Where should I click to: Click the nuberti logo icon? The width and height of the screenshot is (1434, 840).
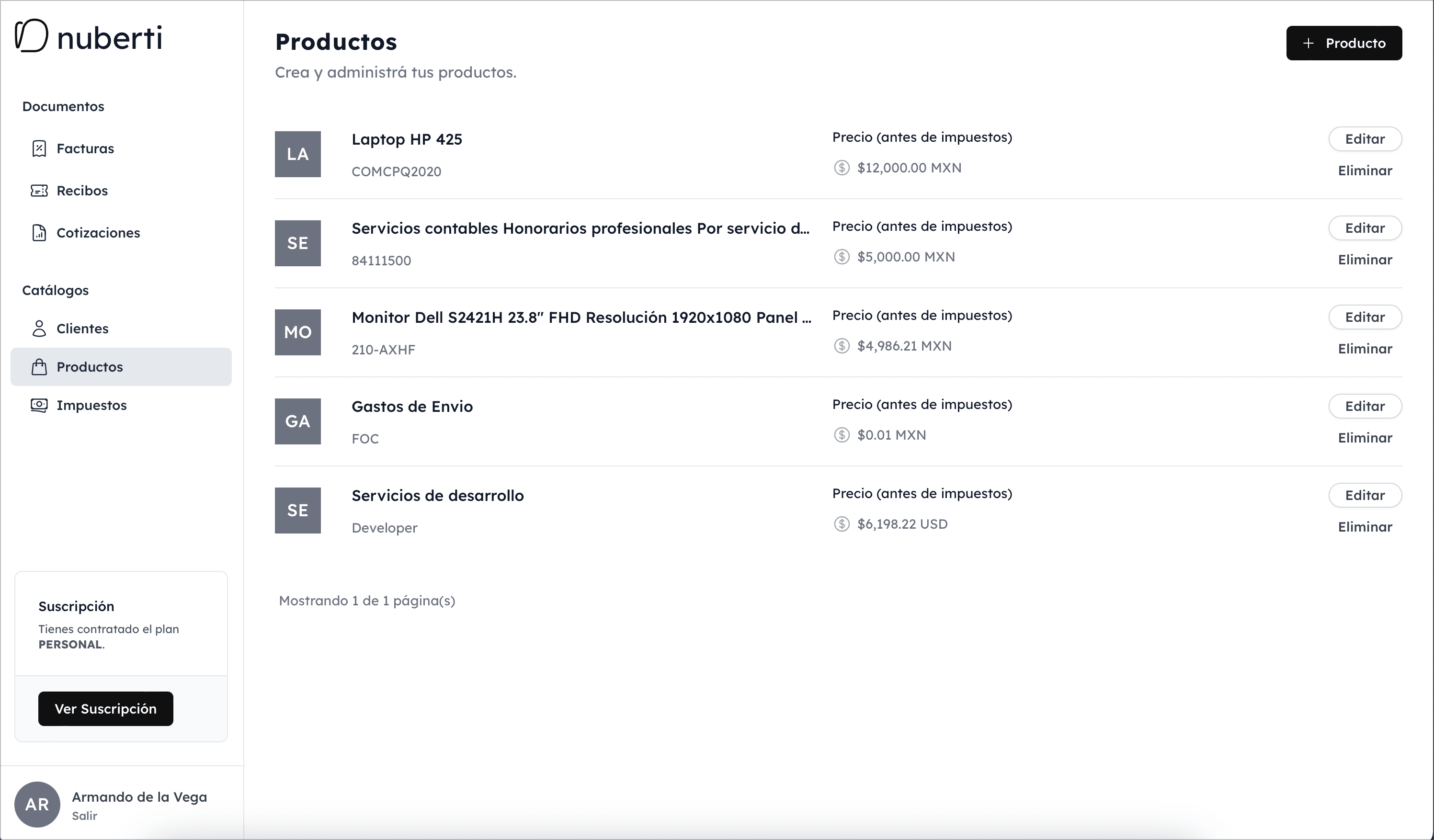(x=31, y=36)
